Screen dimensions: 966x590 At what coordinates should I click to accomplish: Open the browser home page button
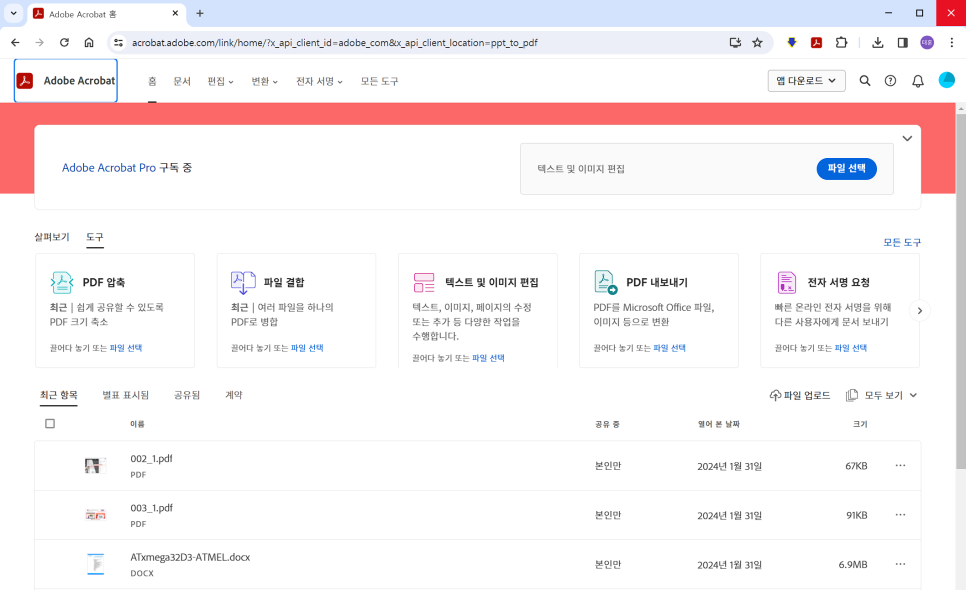[89, 42]
